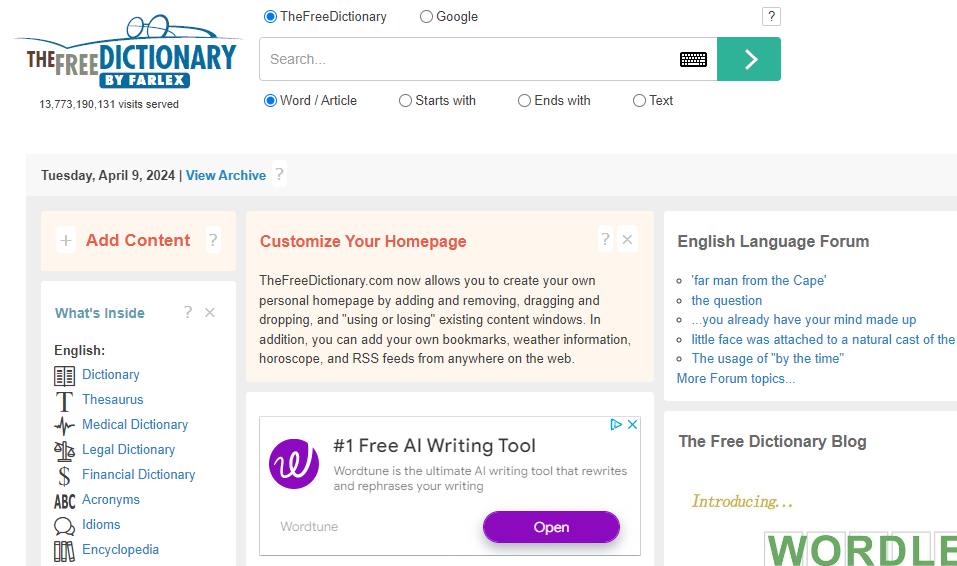Dismiss the Customize Your Homepage box

[x=627, y=240]
